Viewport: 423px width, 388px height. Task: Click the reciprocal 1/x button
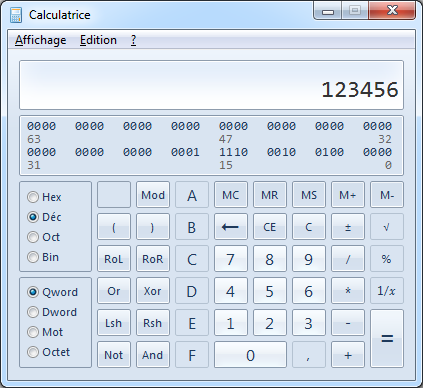(x=387, y=291)
